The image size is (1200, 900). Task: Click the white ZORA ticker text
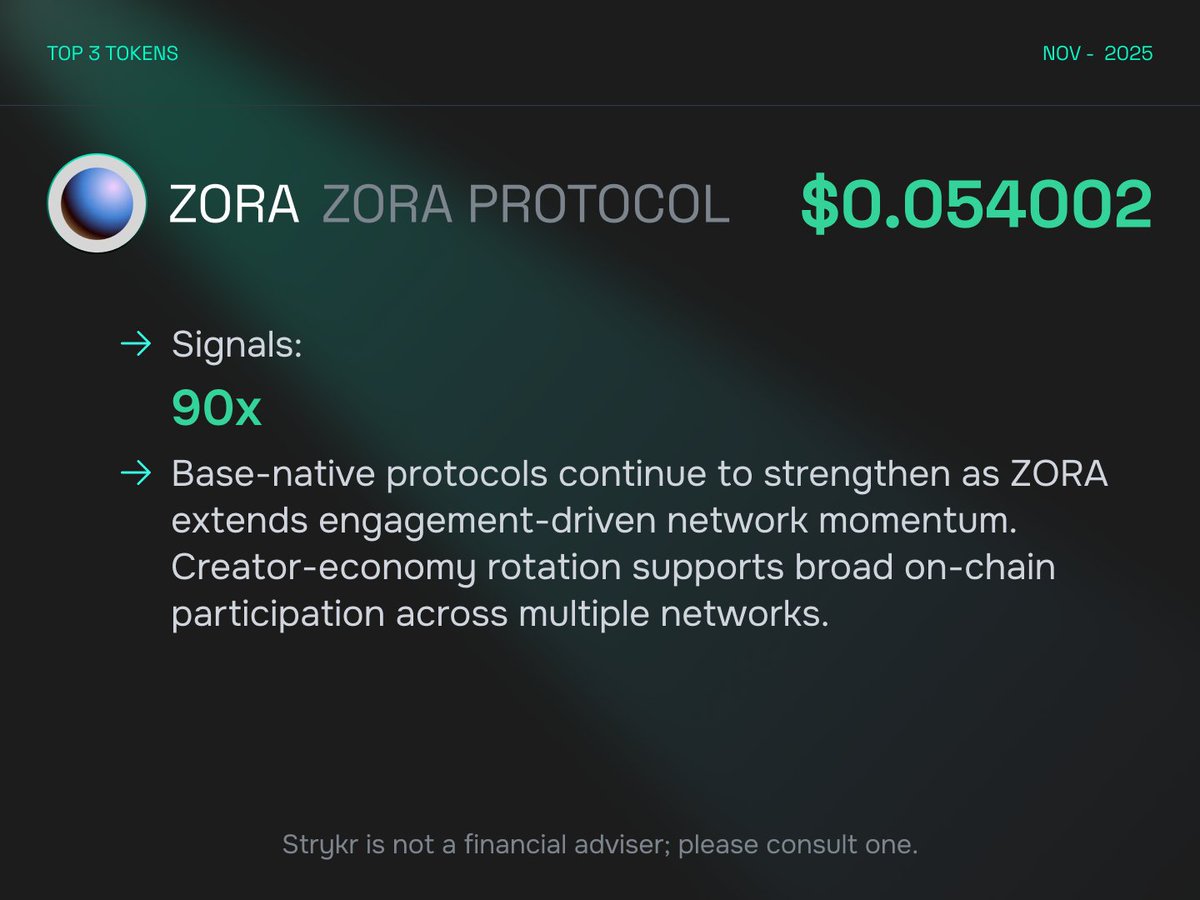tap(234, 204)
